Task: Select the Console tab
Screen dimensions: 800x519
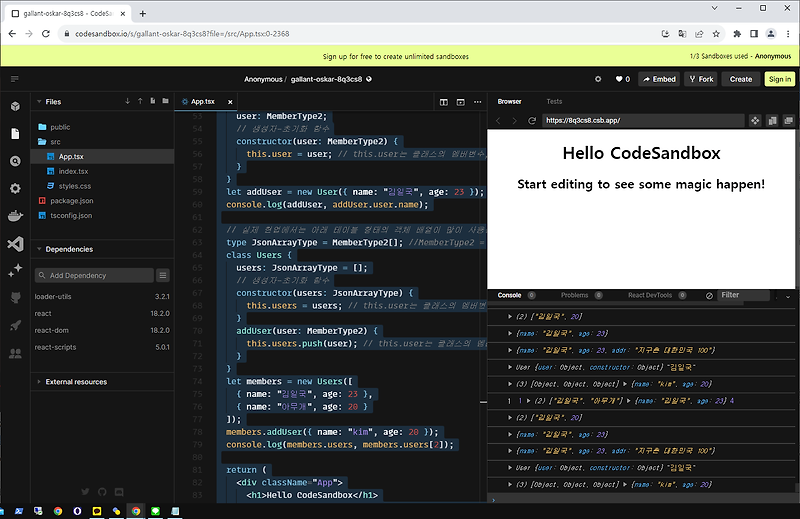Action: click(509, 295)
